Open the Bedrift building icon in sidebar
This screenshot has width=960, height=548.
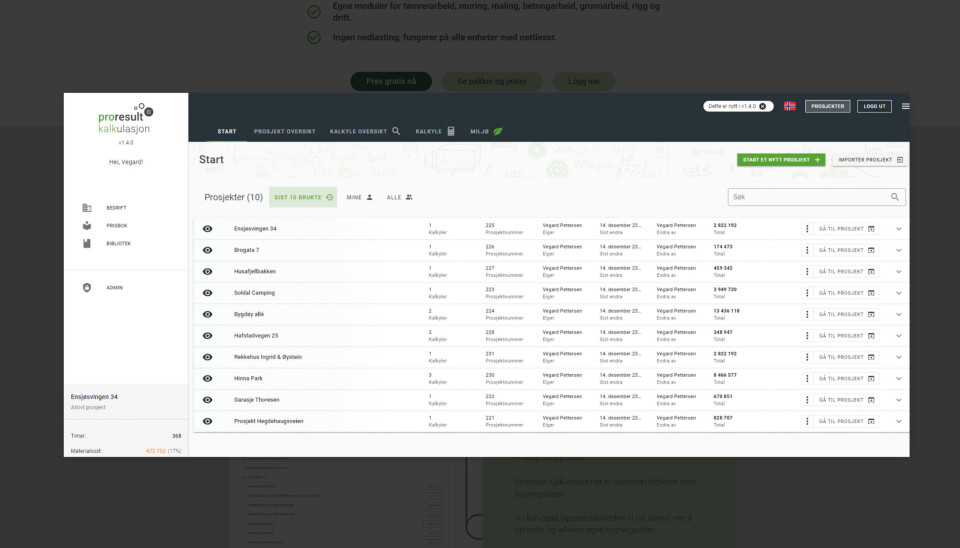(x=86, y=208)
